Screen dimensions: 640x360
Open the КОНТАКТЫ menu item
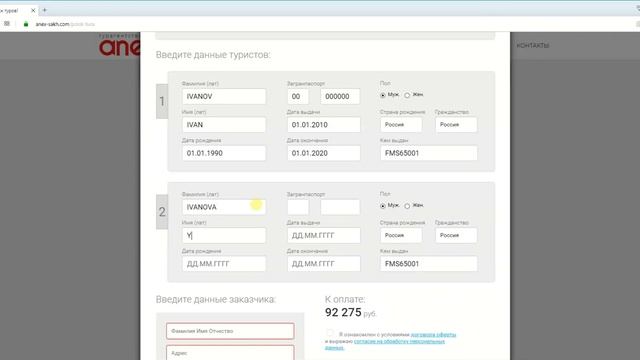click(533, 45)
